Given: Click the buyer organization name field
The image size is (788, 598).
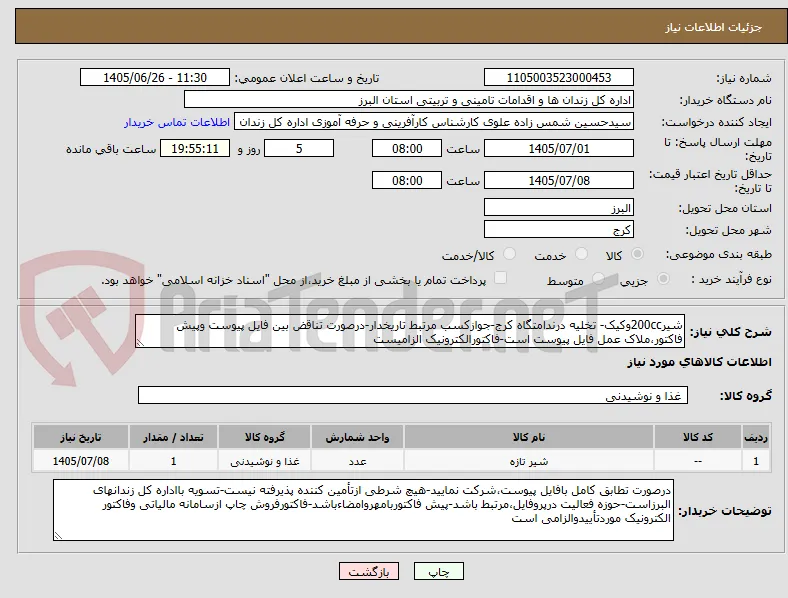Looking at the screenshot, I should point(409,99).
